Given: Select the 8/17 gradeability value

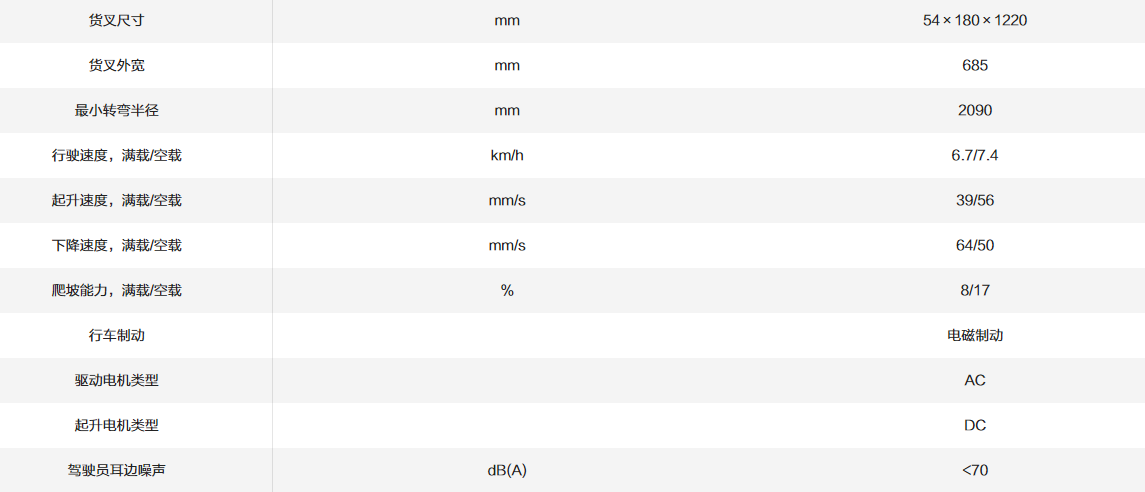Looking at the screenshot, I should 975,290.
